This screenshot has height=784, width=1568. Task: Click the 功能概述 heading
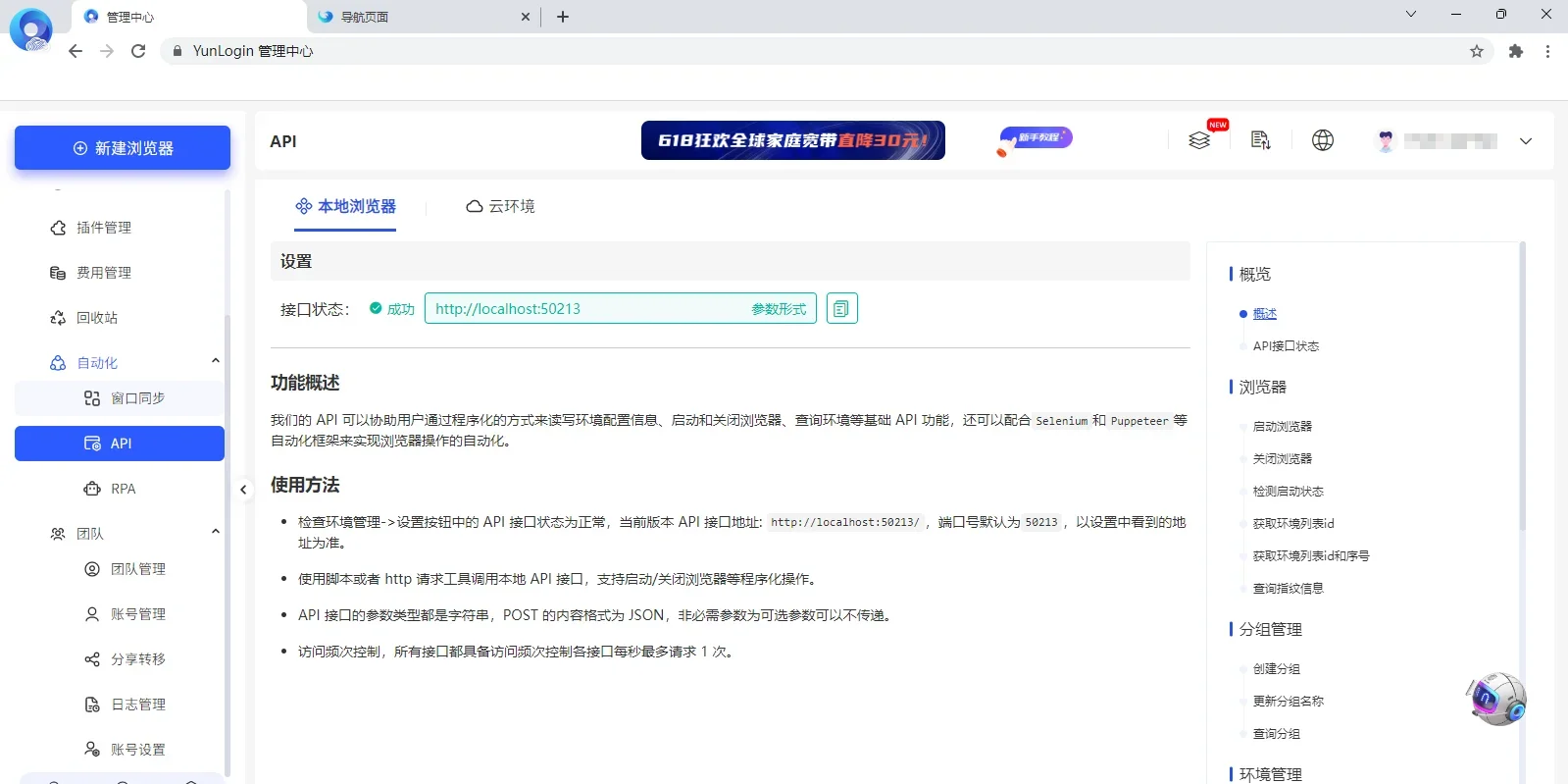click(305, 383)
